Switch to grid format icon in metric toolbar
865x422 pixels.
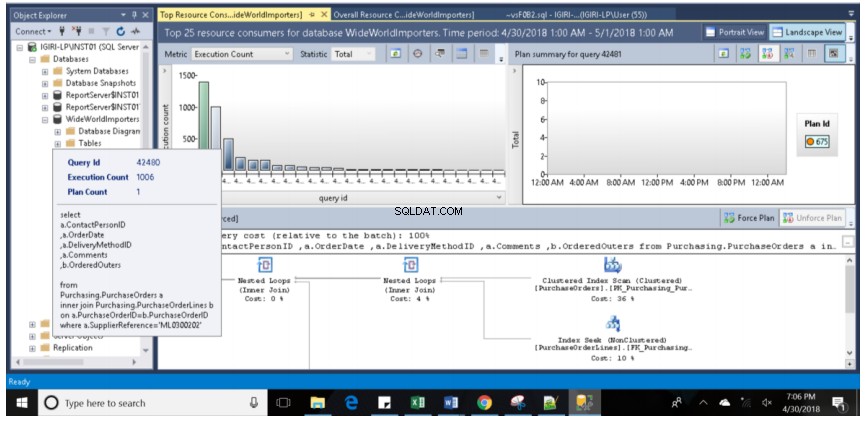pyautogui.click(x=462, y=54)
